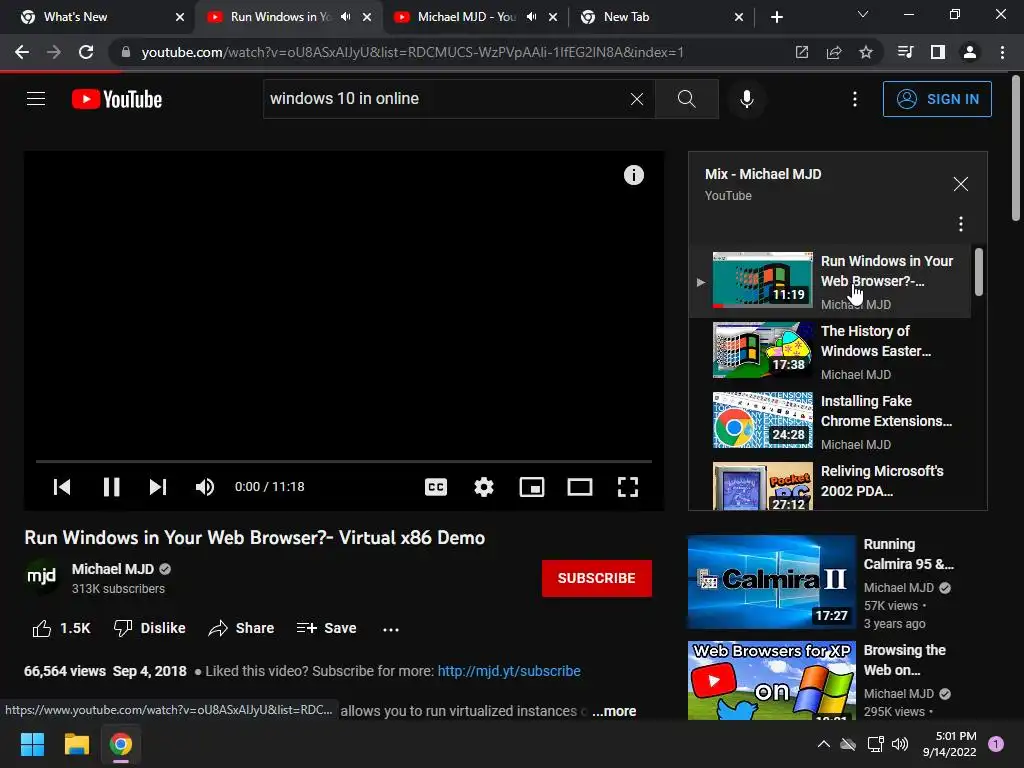Viewport: 1024px width, 768px height.
Task: Toggle theater mode
Action: pos(580,487)
